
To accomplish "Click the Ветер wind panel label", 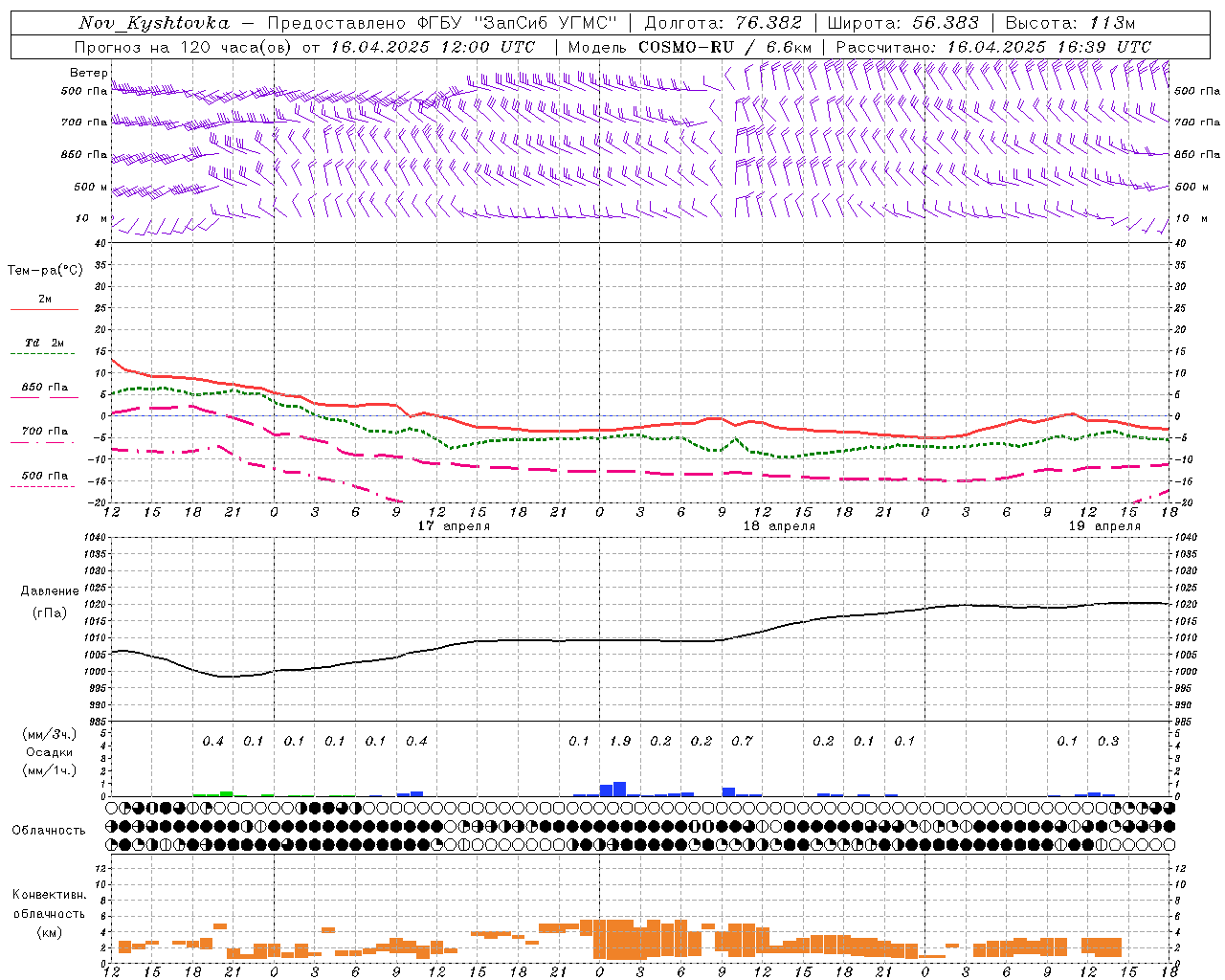I will pyautogui.click(x=88, y=73).
